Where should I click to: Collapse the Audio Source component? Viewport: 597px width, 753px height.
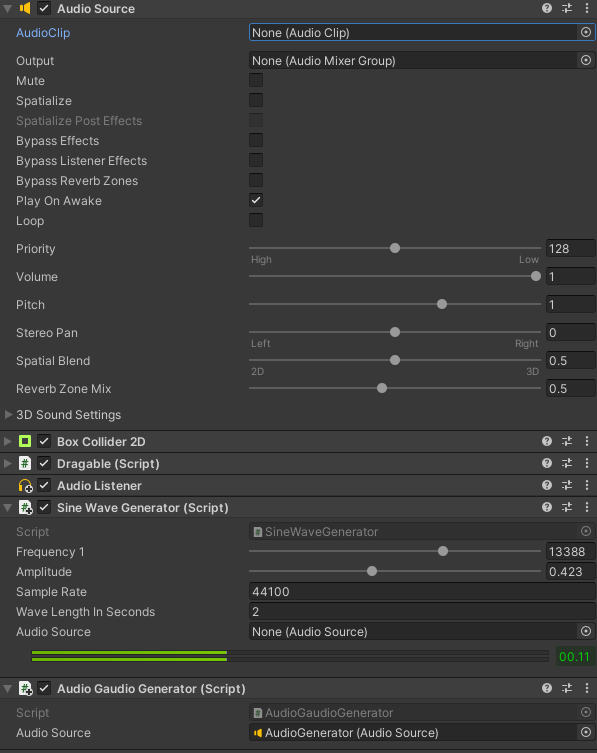click(x=7, y=9)
